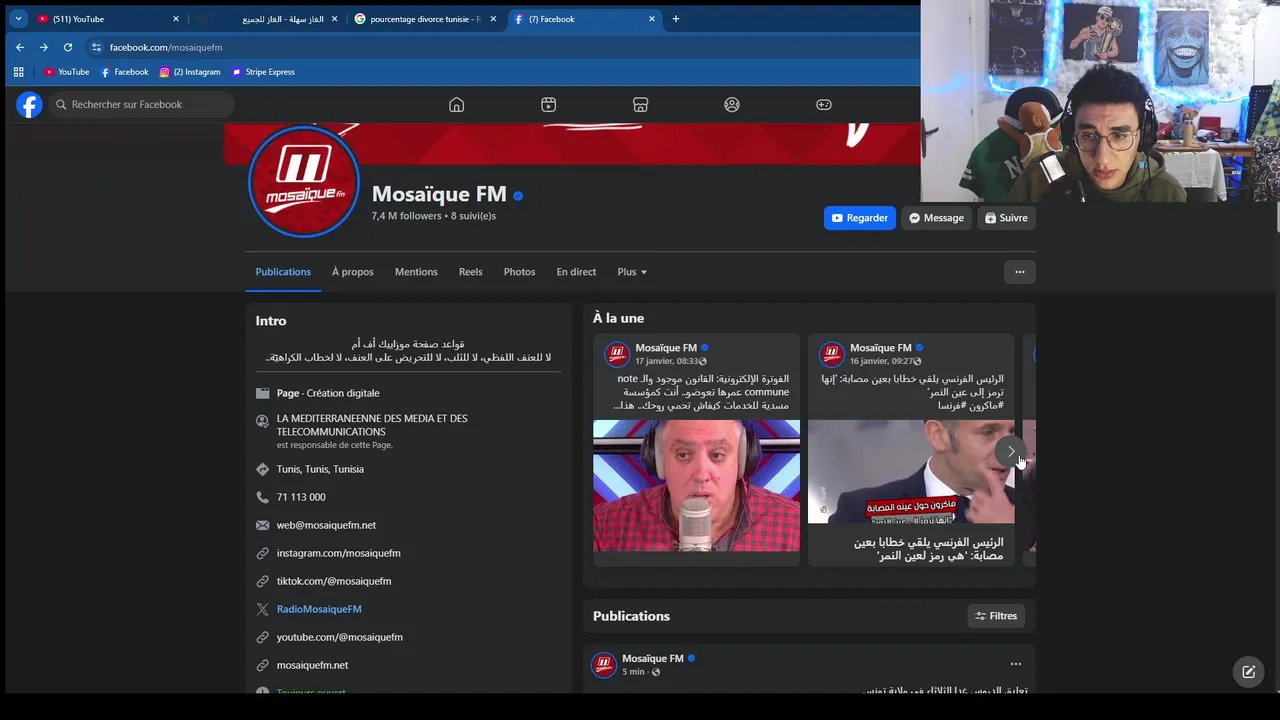Open the Facebook Video tab icon
The width and height of the screenshot is (1280, 720).
click(548, 105)
